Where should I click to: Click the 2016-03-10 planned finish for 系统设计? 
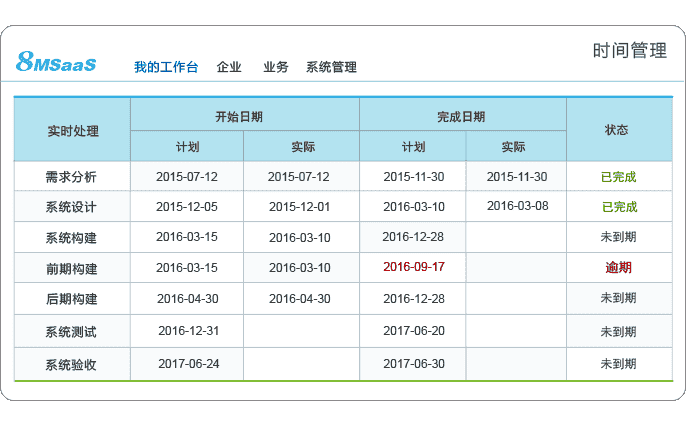(x=414, y=206)
